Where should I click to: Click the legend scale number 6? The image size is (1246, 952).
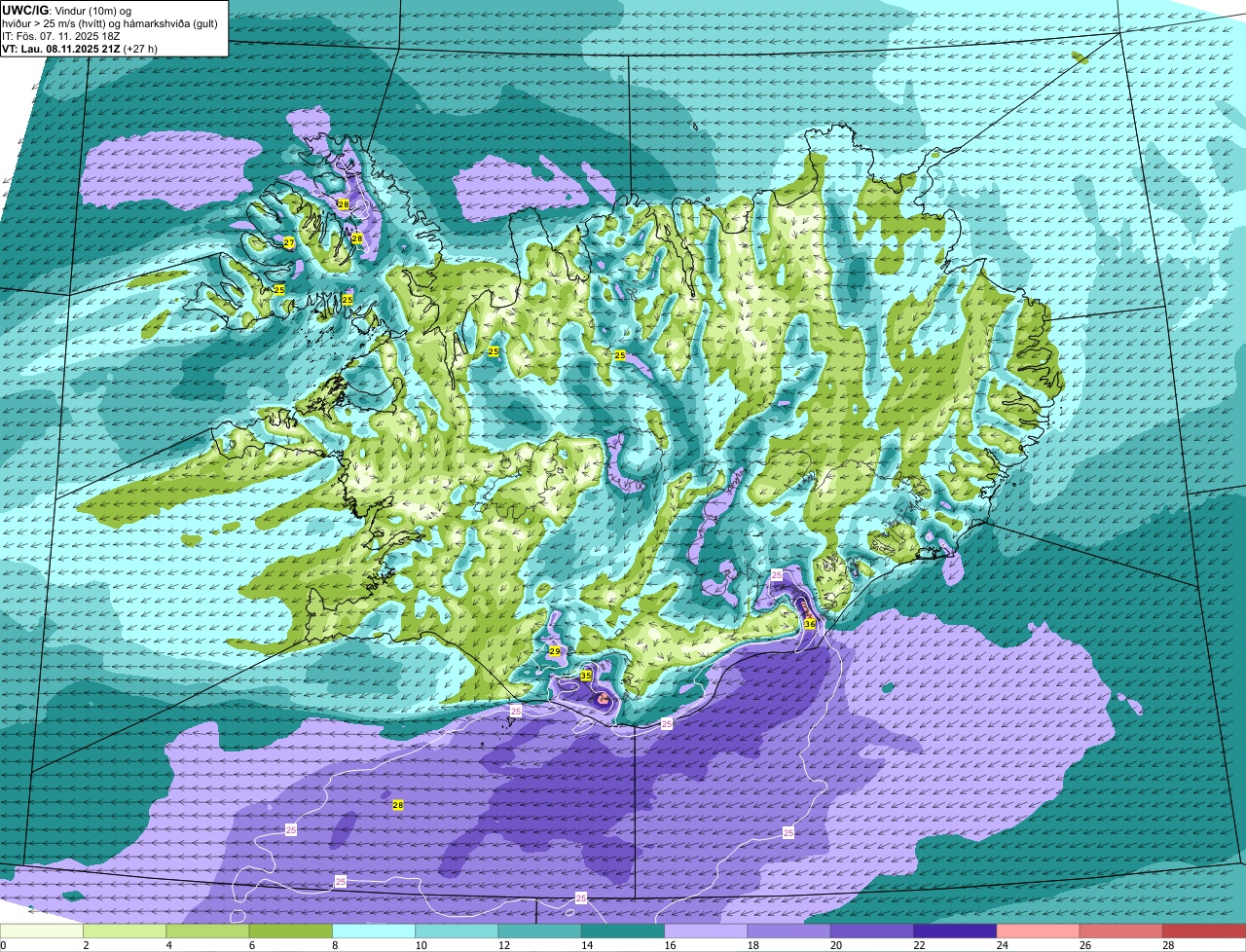pos(251,945)
